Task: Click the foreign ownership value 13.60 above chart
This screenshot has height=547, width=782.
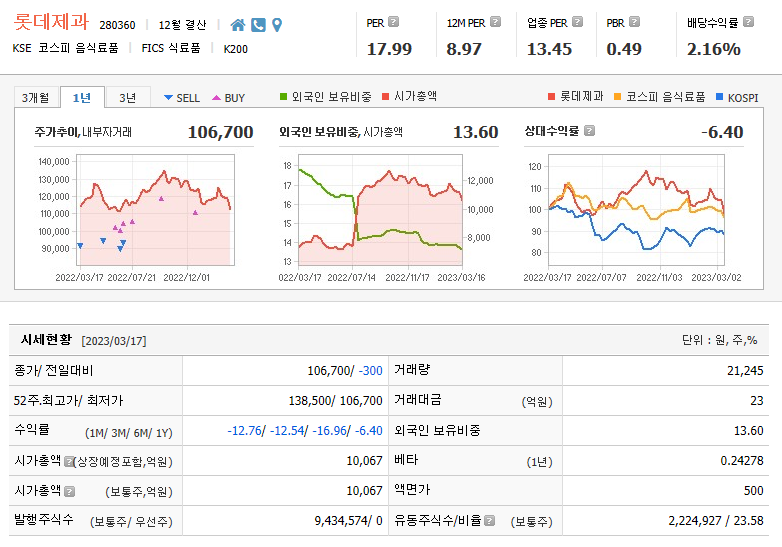Action: (476, 132)
